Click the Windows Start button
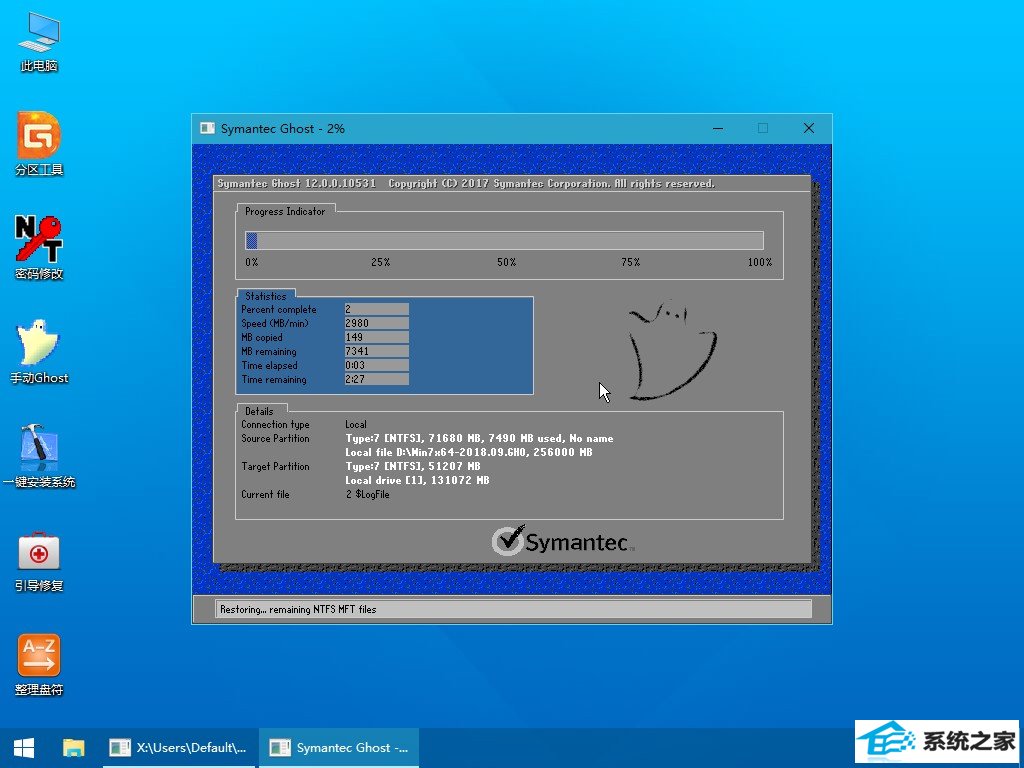The image size is (1024, 768). 24,747
